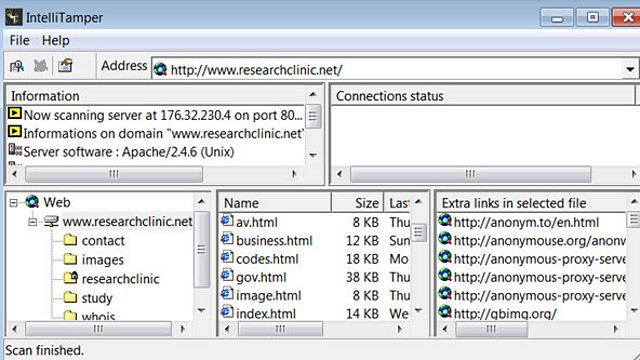640x360 pixels.
Task: Click the Informations on domain yellow icon
Action: (x=15, y=132)
